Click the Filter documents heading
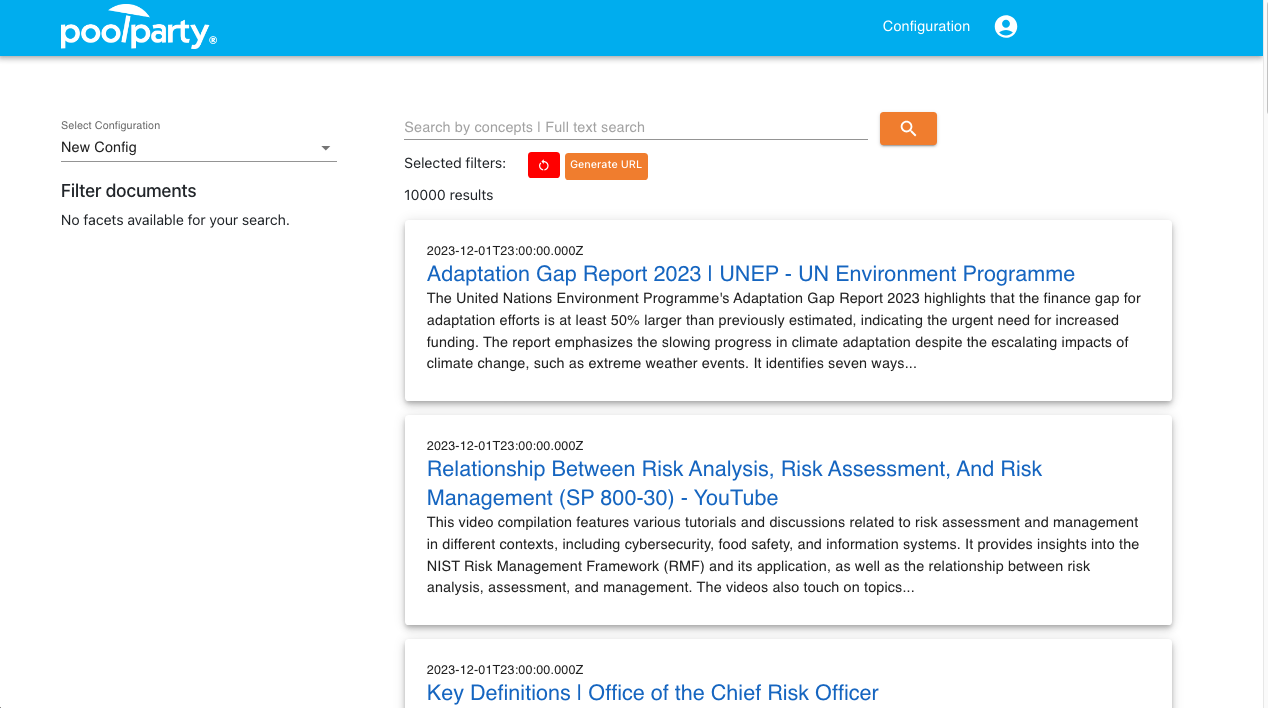1268x708 pixels. [x=128, y=191]
